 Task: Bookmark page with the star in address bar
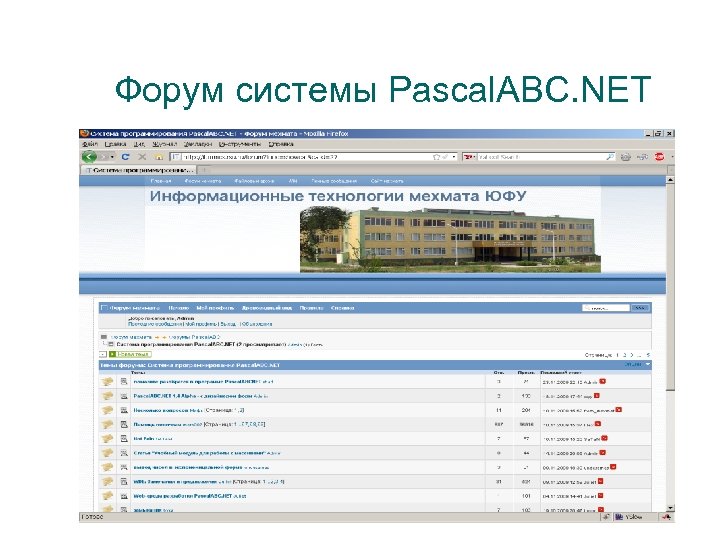(x=436, y=157)
